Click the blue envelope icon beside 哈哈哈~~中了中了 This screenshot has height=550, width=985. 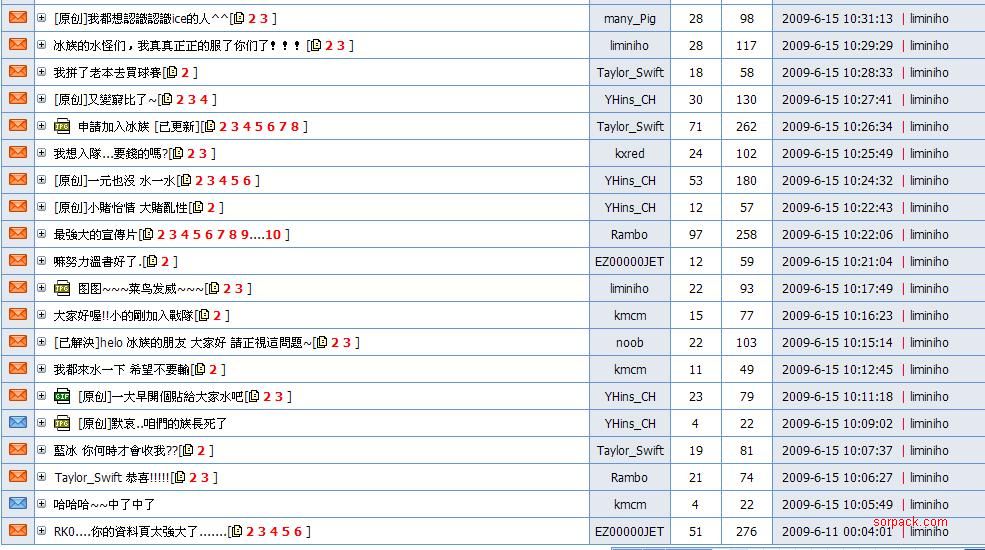[x=17, y=504]
